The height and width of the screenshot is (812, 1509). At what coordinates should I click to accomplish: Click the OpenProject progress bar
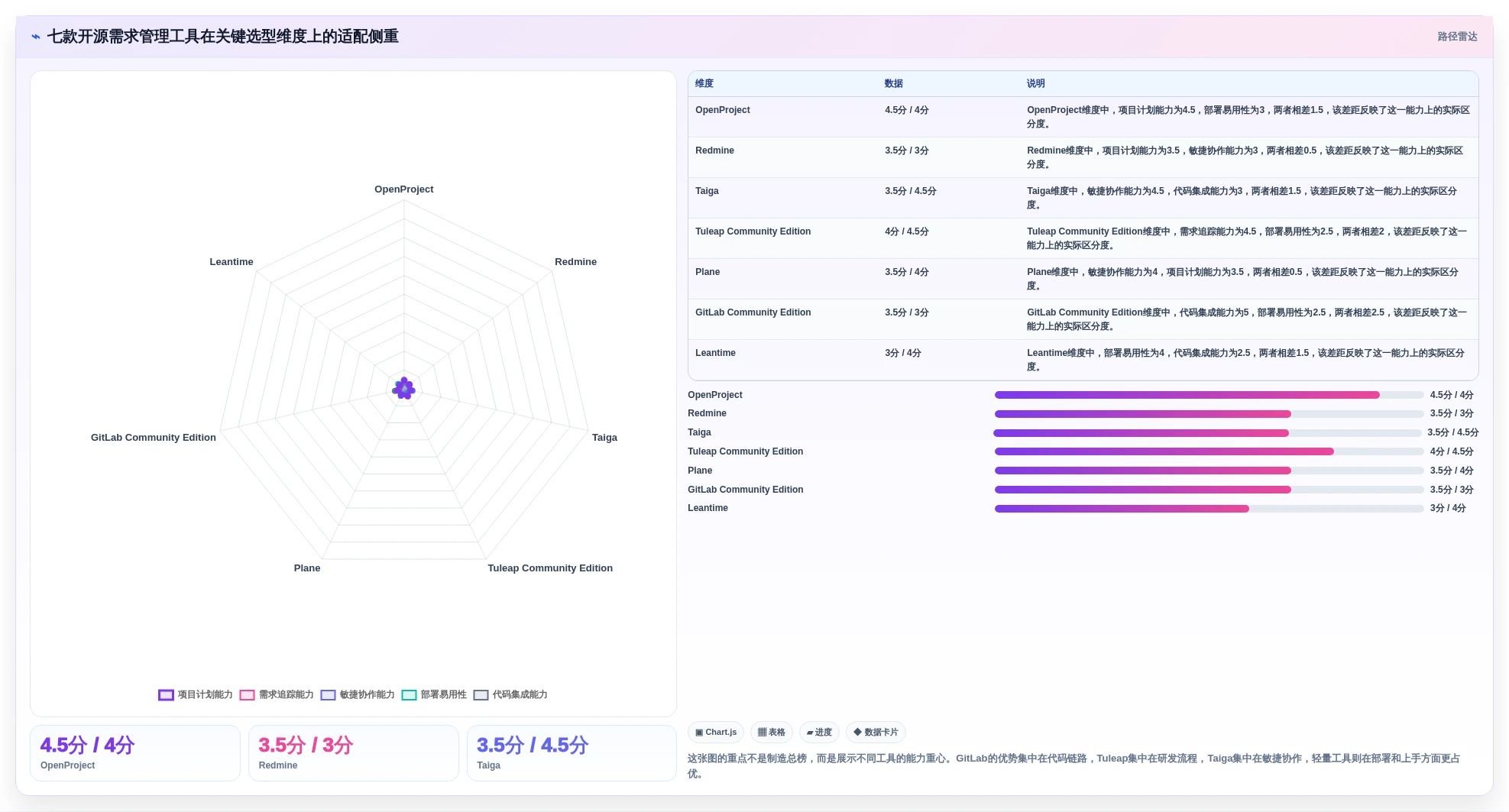[x=1209, y=395]
